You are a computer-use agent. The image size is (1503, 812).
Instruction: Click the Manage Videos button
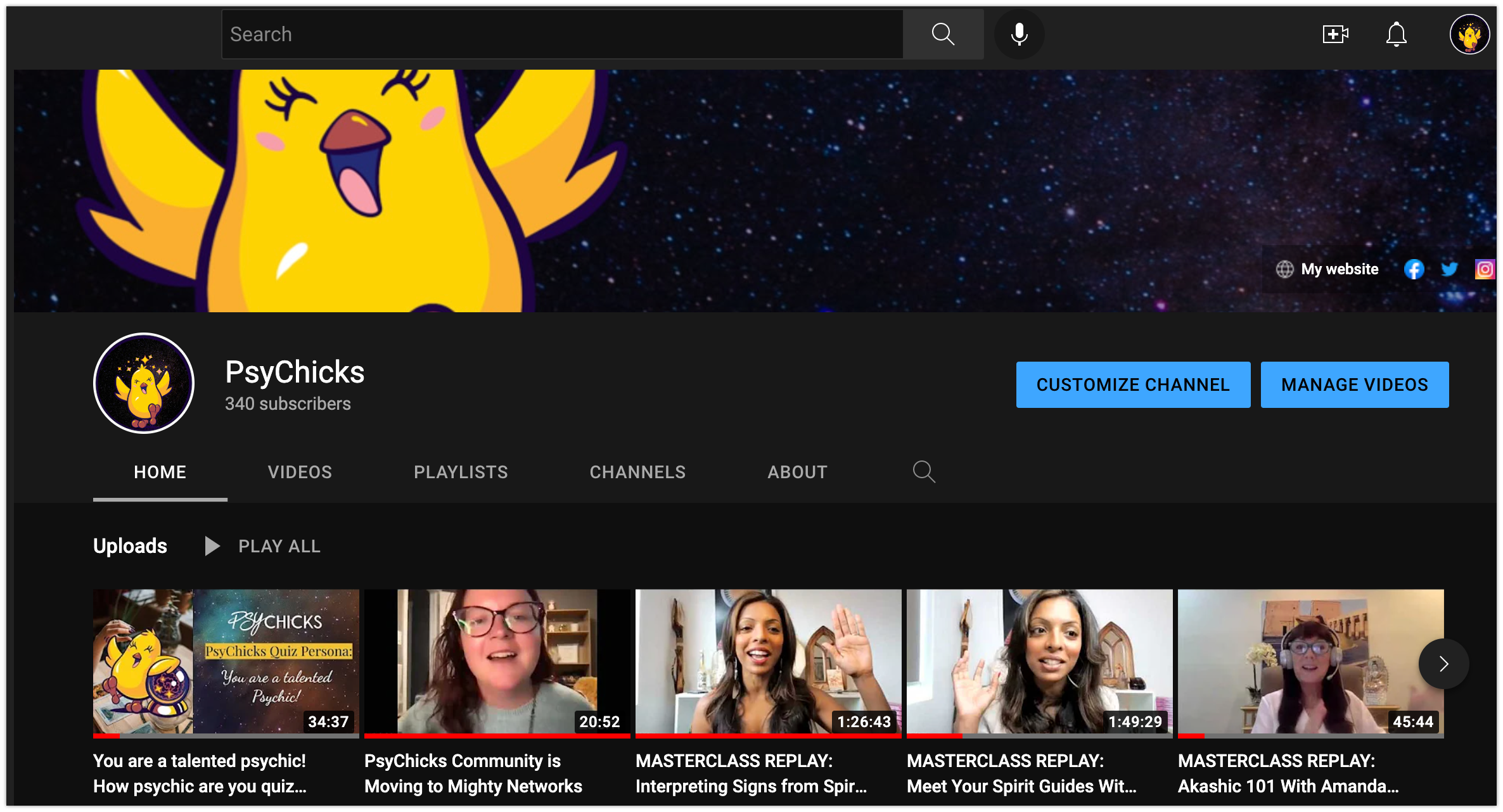coord(1355,384)
